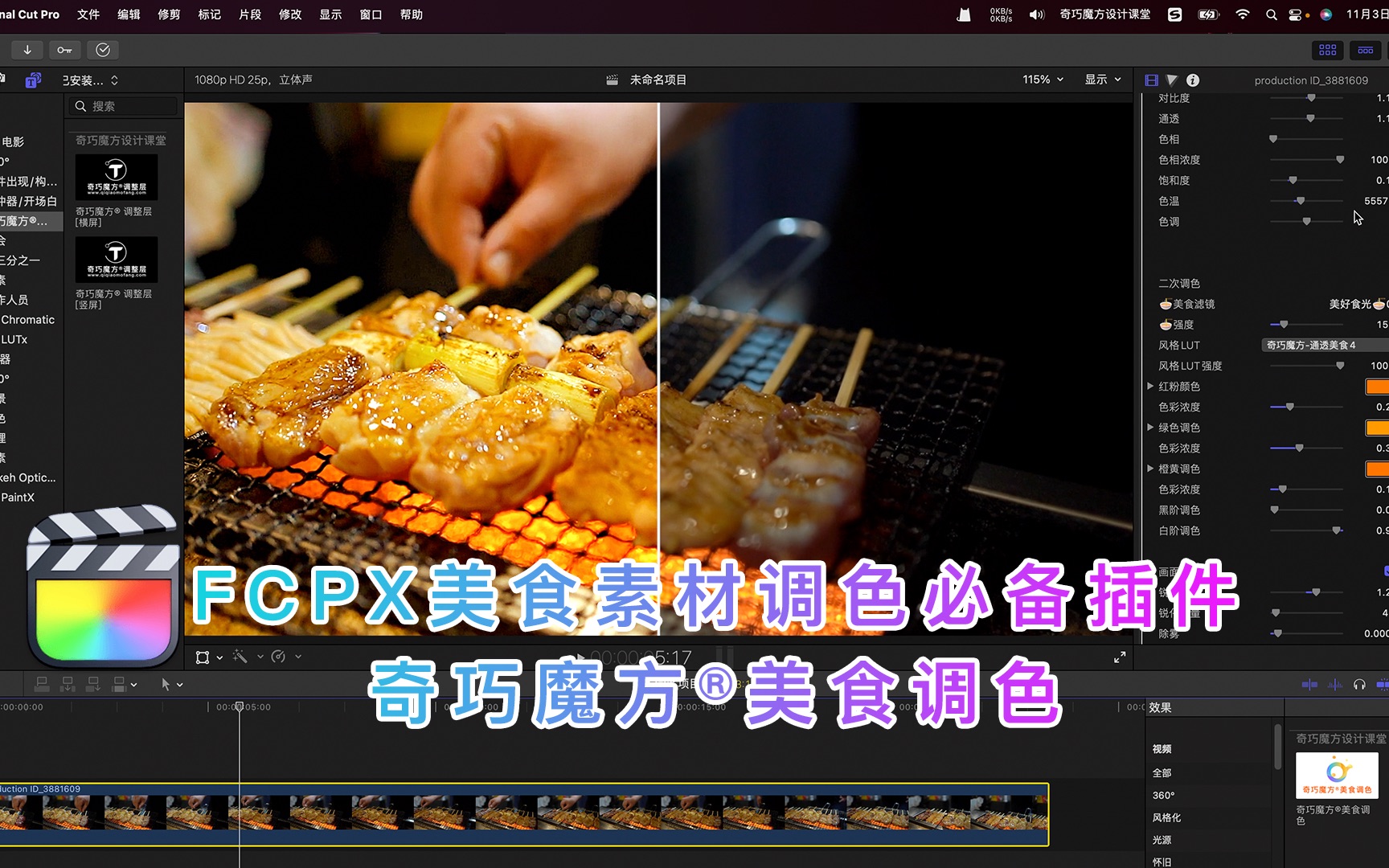The width and height of the screenshot is (1389, 868).
Task: Select the 光源 effects category
Action: coord(1162,840)
